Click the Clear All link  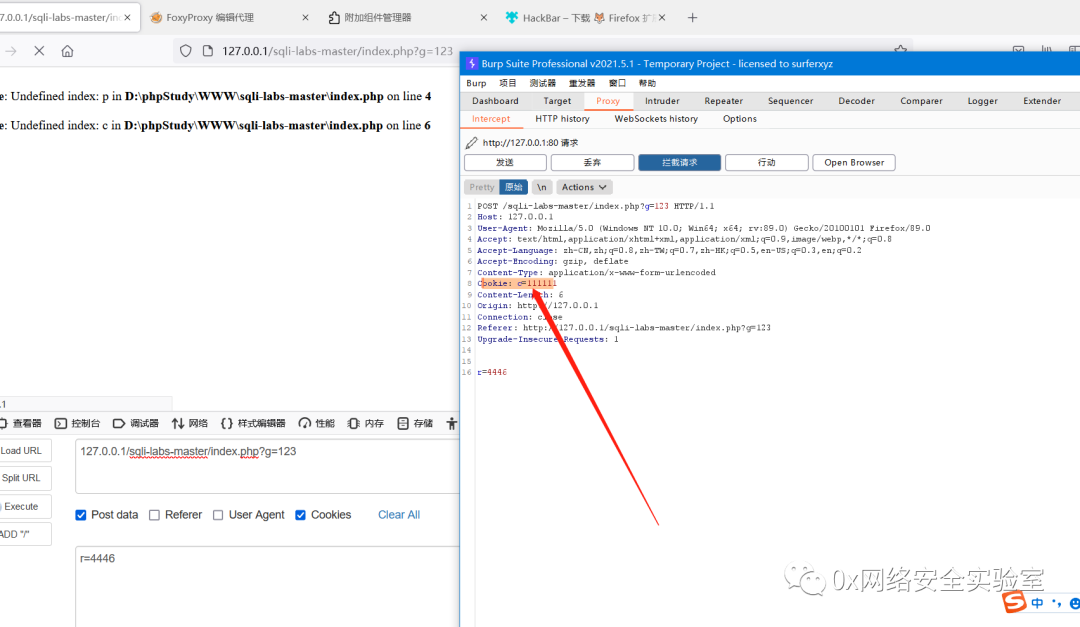(399, 515)
